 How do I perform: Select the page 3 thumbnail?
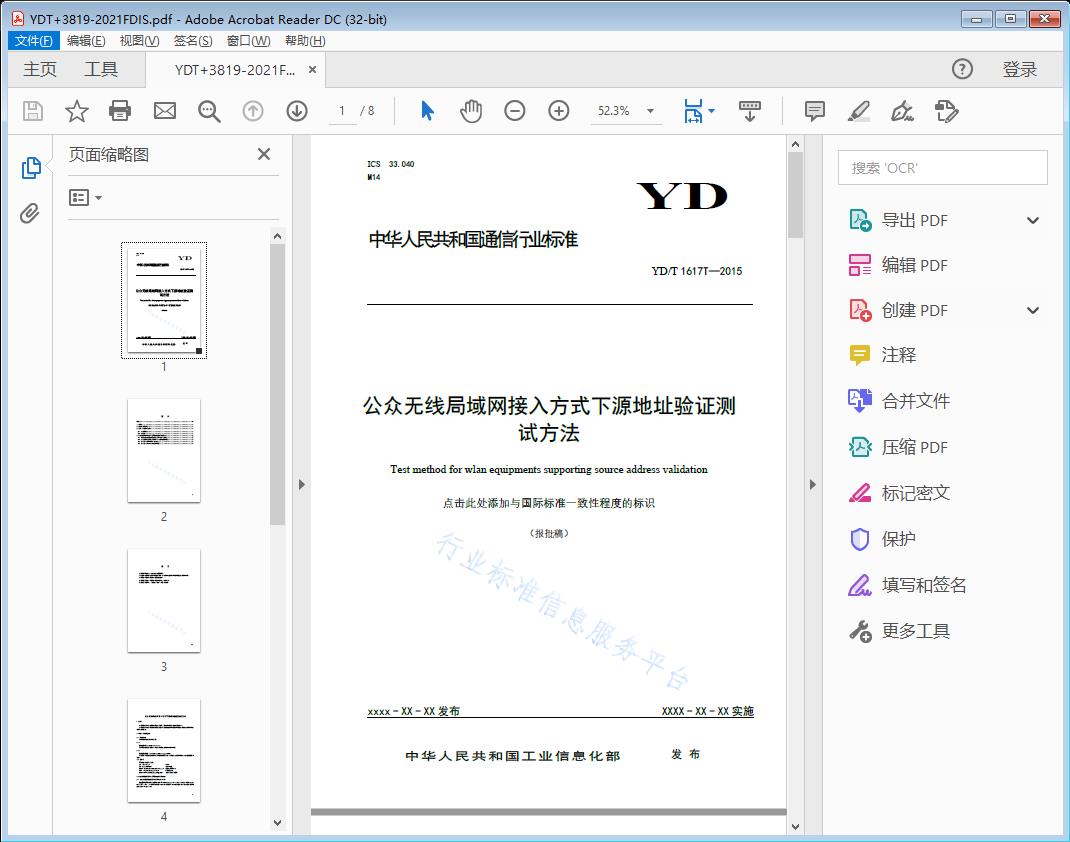[163, 600]
